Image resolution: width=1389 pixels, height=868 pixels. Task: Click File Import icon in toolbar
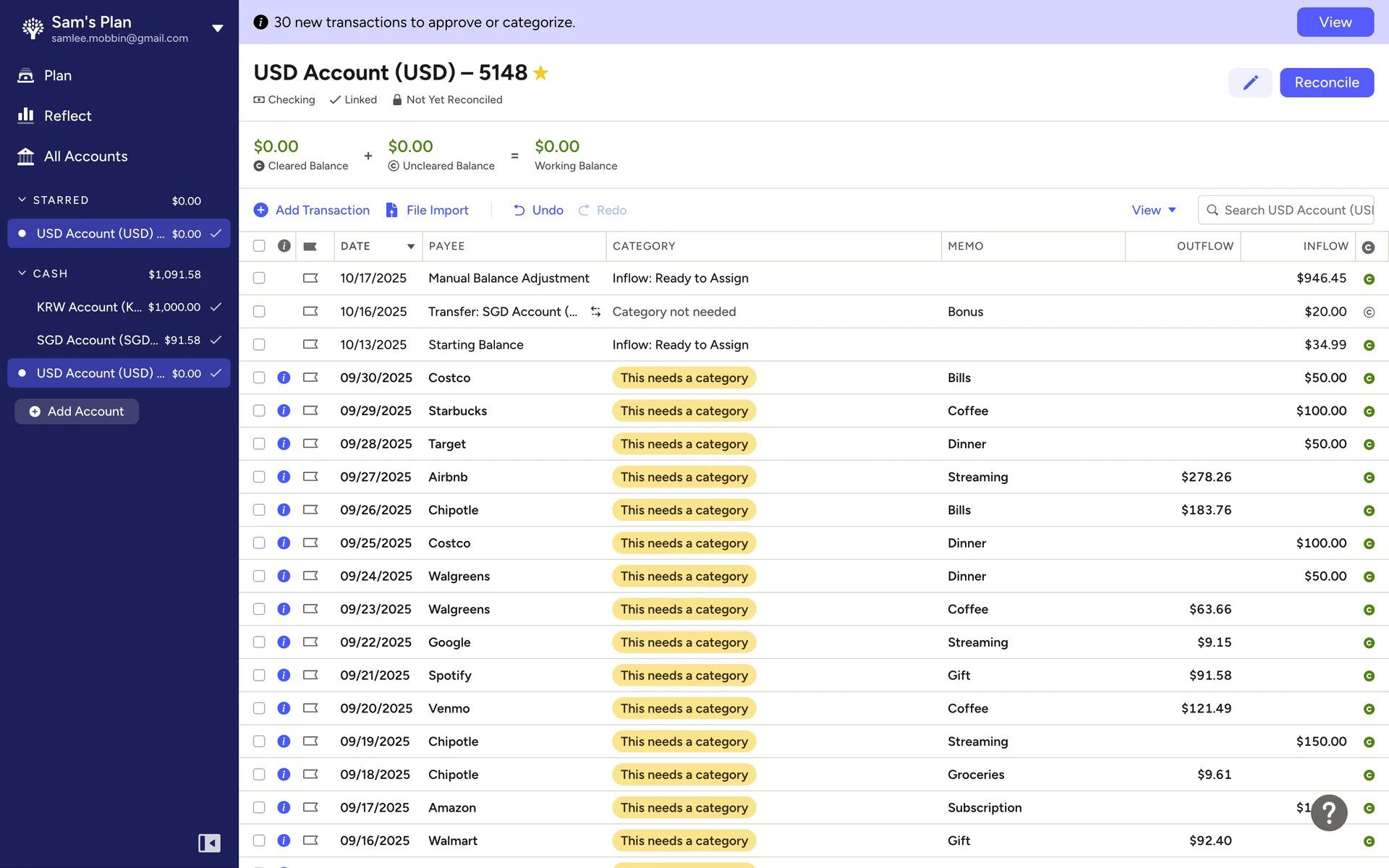391,210
